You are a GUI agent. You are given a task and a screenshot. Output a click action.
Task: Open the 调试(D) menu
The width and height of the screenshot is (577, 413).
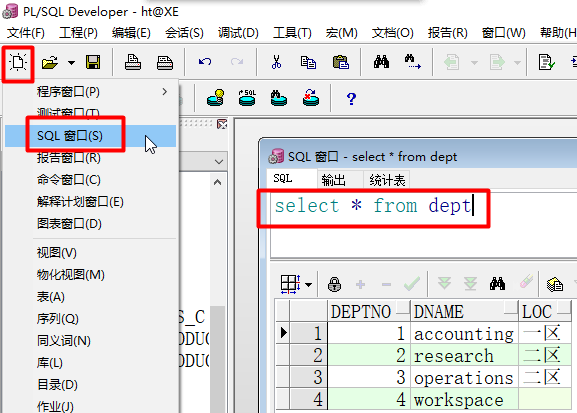pyautogui.click(x=238, y=33)
